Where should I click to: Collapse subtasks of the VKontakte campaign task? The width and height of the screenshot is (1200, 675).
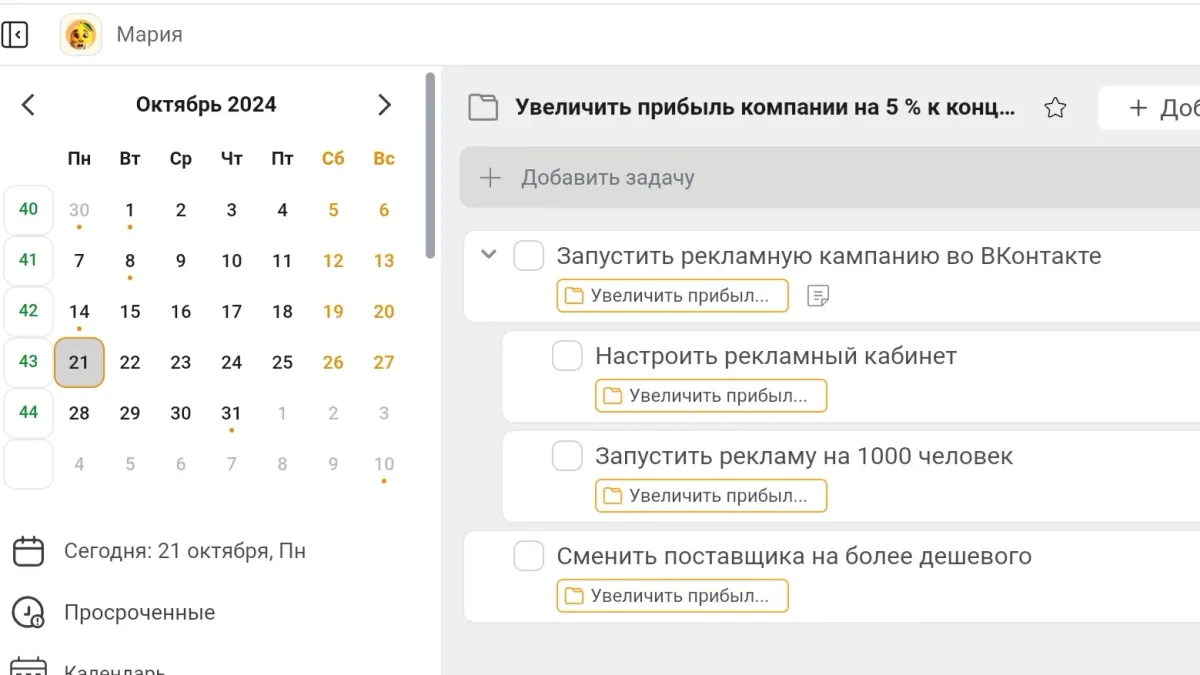(489, 255)
